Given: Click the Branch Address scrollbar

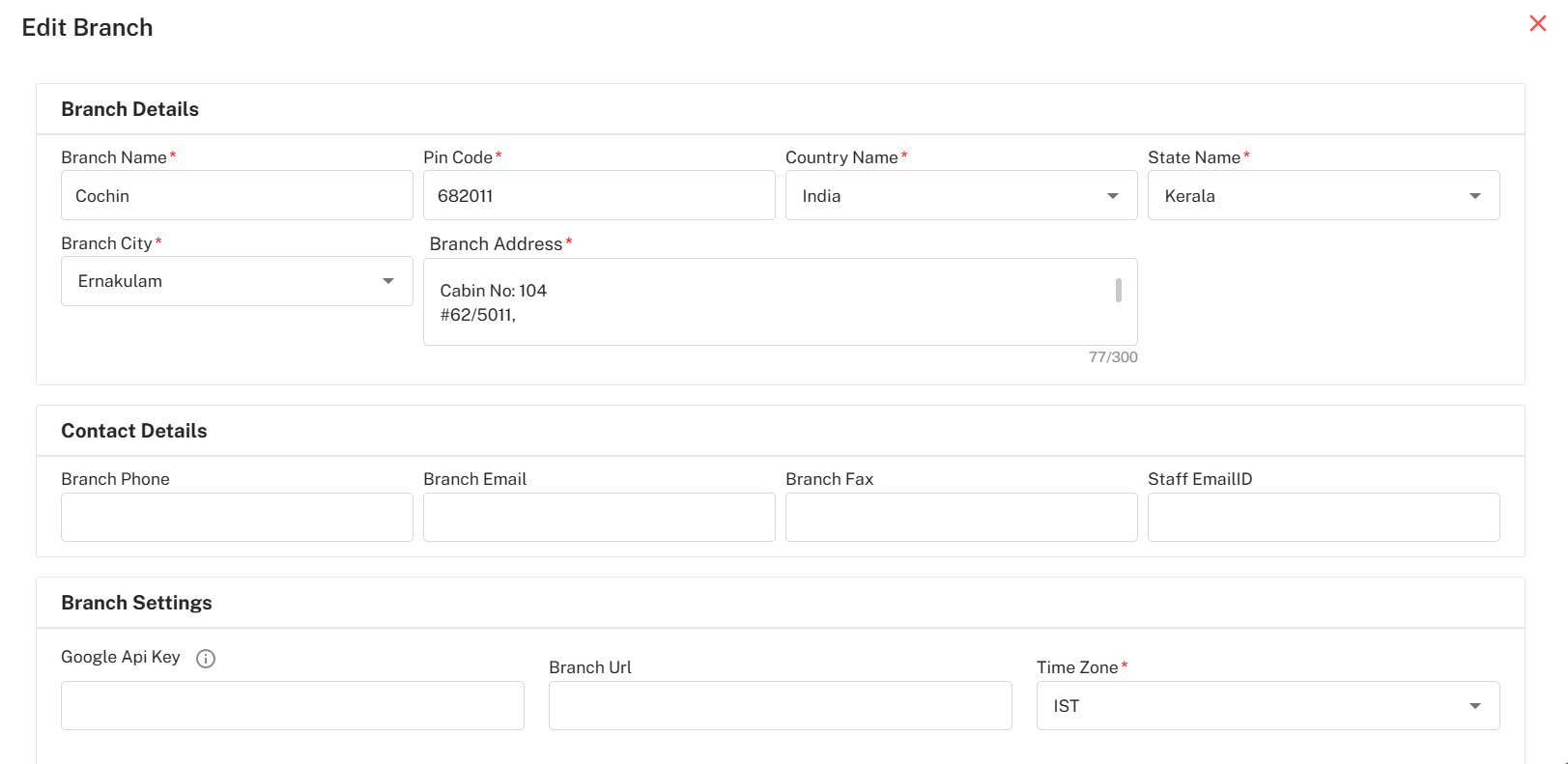Looking at the screenshot, I should pyautogui.click(x=1118, y=291).
